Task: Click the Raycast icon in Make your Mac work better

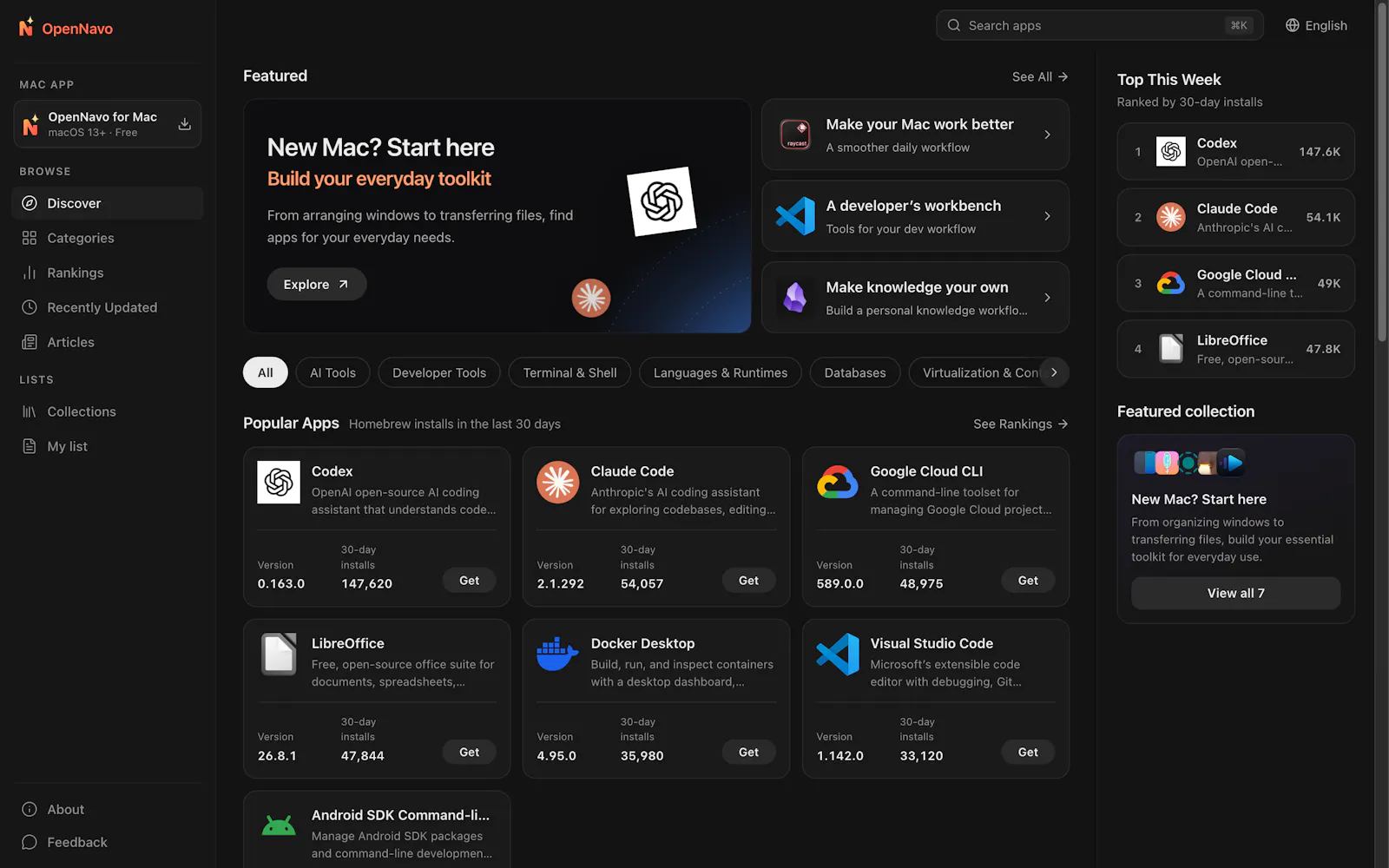Action: (795, 135)
